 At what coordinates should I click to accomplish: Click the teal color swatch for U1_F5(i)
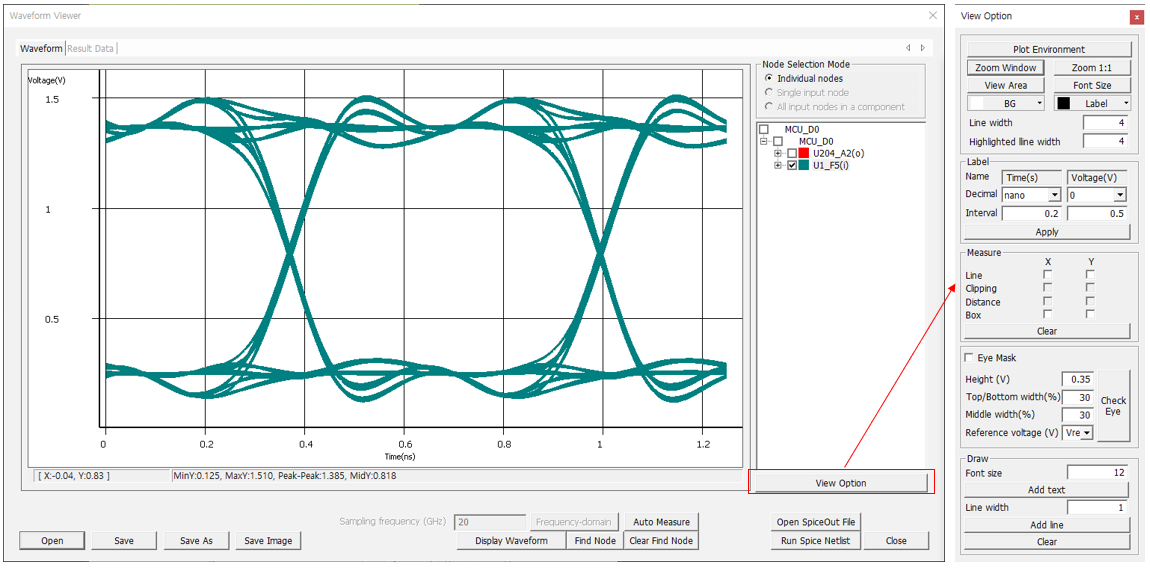tap(804, 166)
